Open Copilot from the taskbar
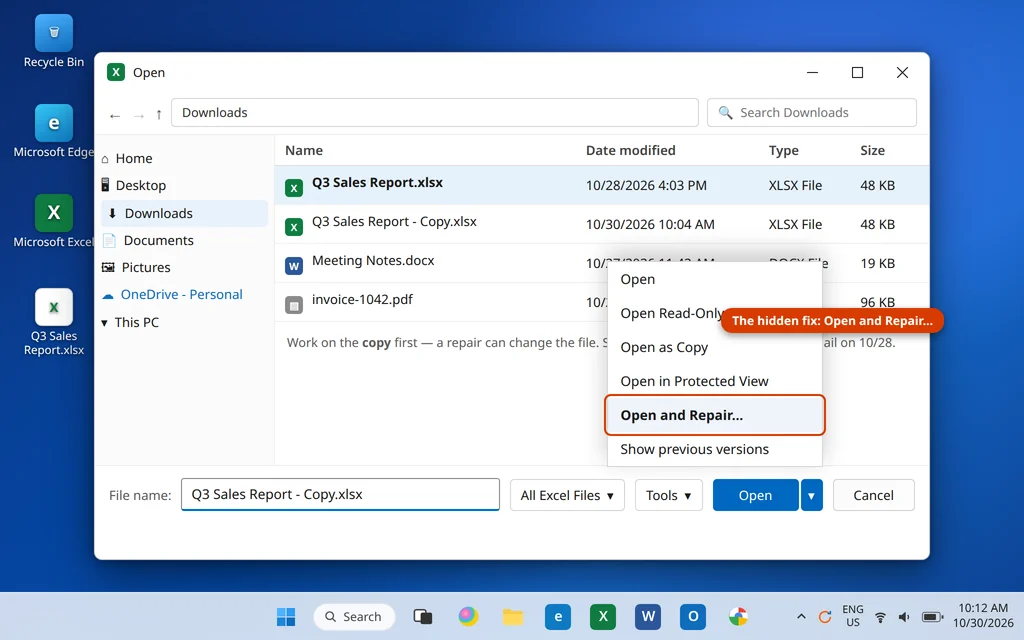Screen dimensions: 1024x640 coord(468,616)
